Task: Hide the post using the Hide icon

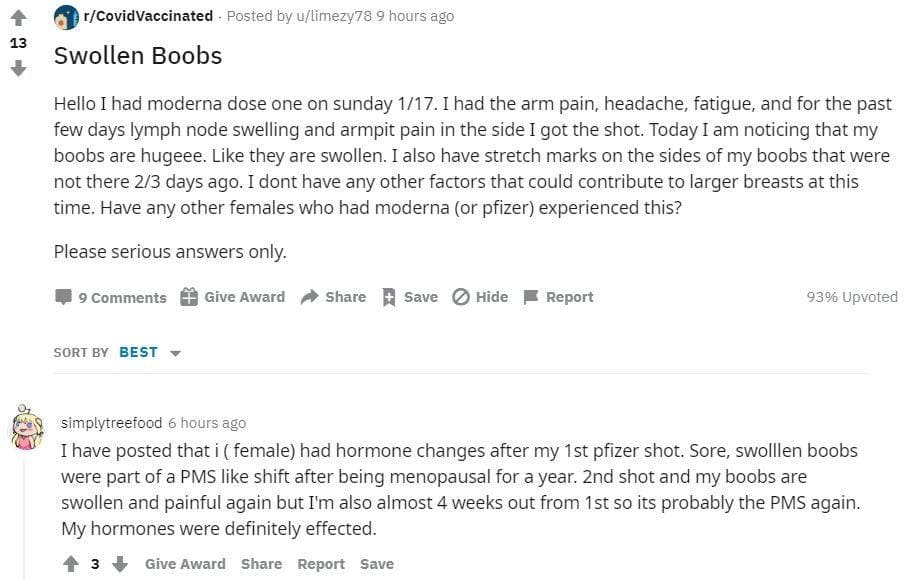Action: pyautogui.click(x=461, y=297)
